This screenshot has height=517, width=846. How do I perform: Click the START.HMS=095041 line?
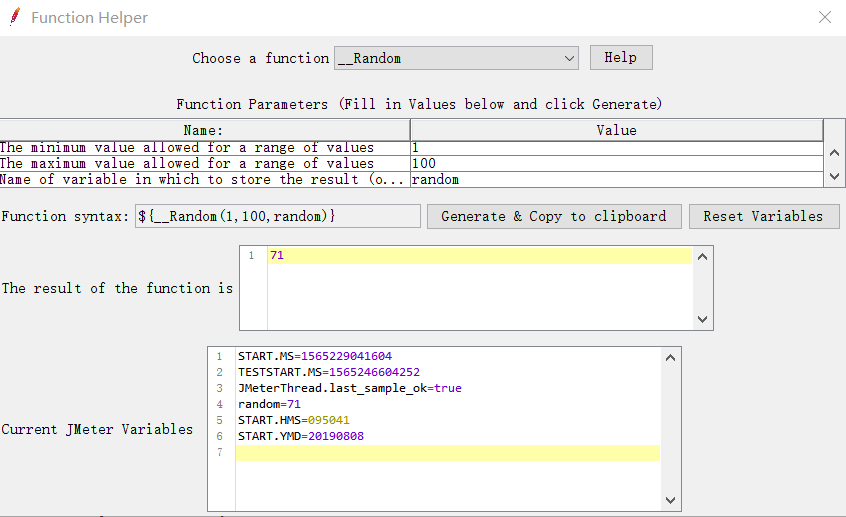[294, 420]
